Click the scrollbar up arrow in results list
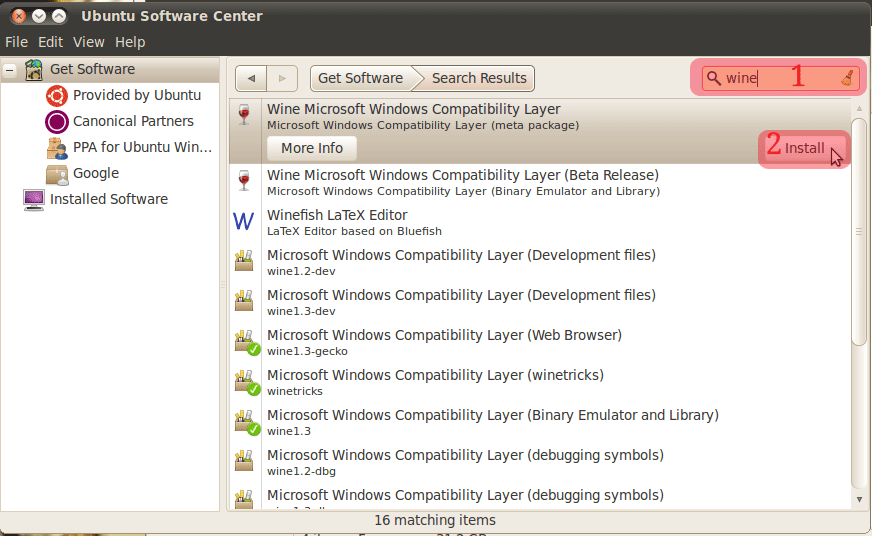 point(859,108)
